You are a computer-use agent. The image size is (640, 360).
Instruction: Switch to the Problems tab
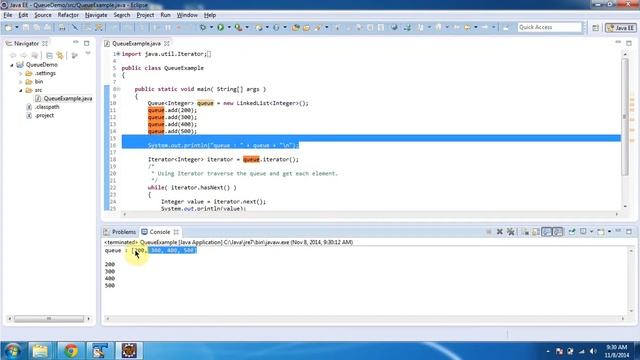pos(120,232)
